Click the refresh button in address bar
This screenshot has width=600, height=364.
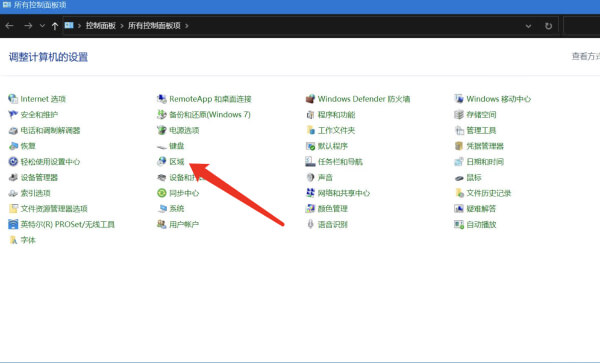pos(548,26)
